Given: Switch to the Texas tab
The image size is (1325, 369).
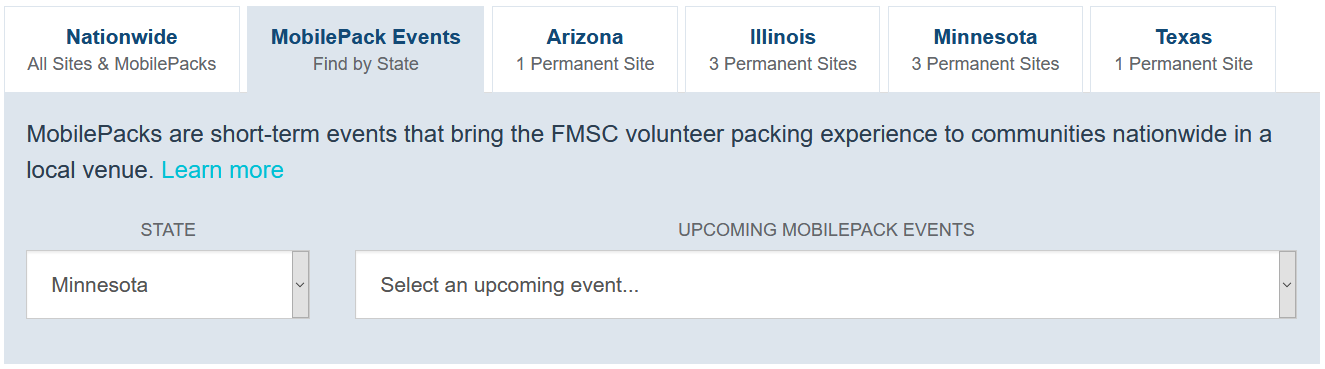Looking at the screenshot, I should [x=1183, y=50].
